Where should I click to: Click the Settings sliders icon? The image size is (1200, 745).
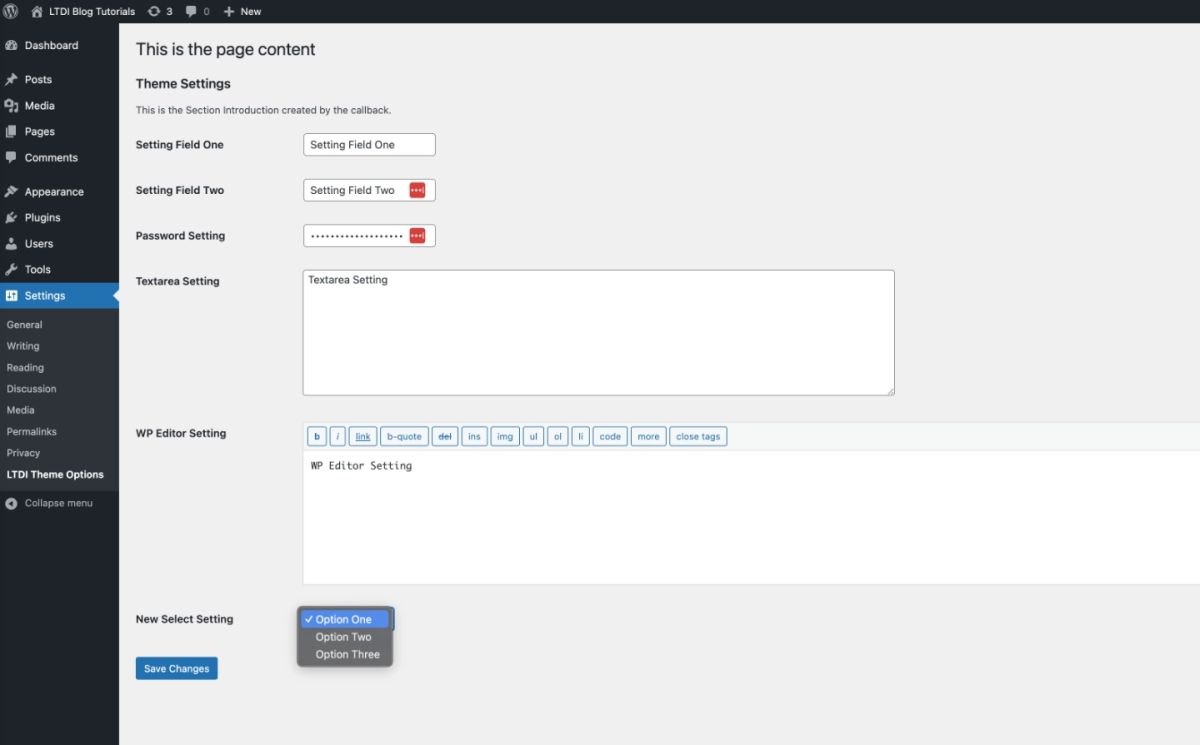tap(12, 295)
